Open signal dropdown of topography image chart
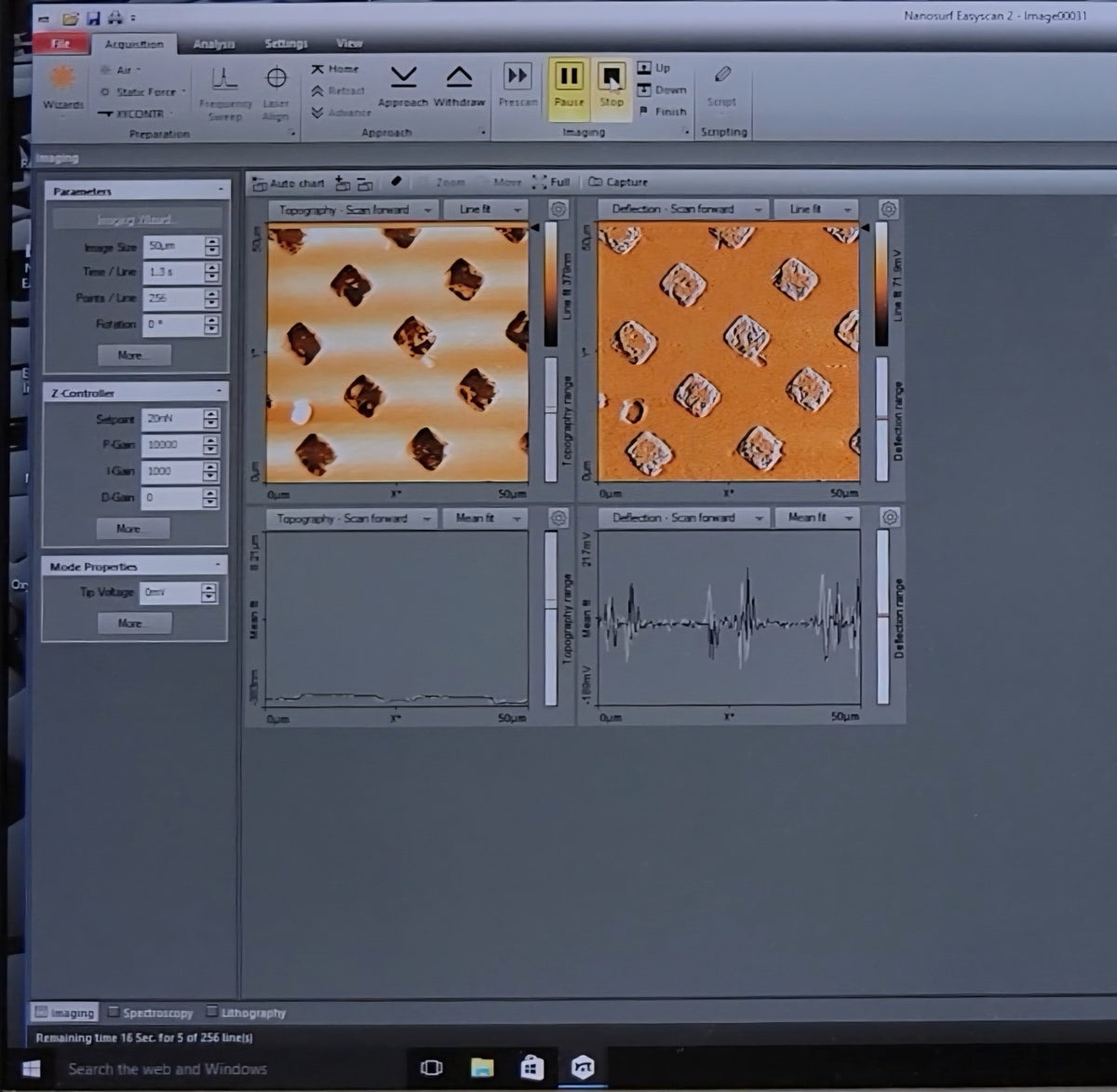The image size is (1117, 1092). [x=353, y=210]
